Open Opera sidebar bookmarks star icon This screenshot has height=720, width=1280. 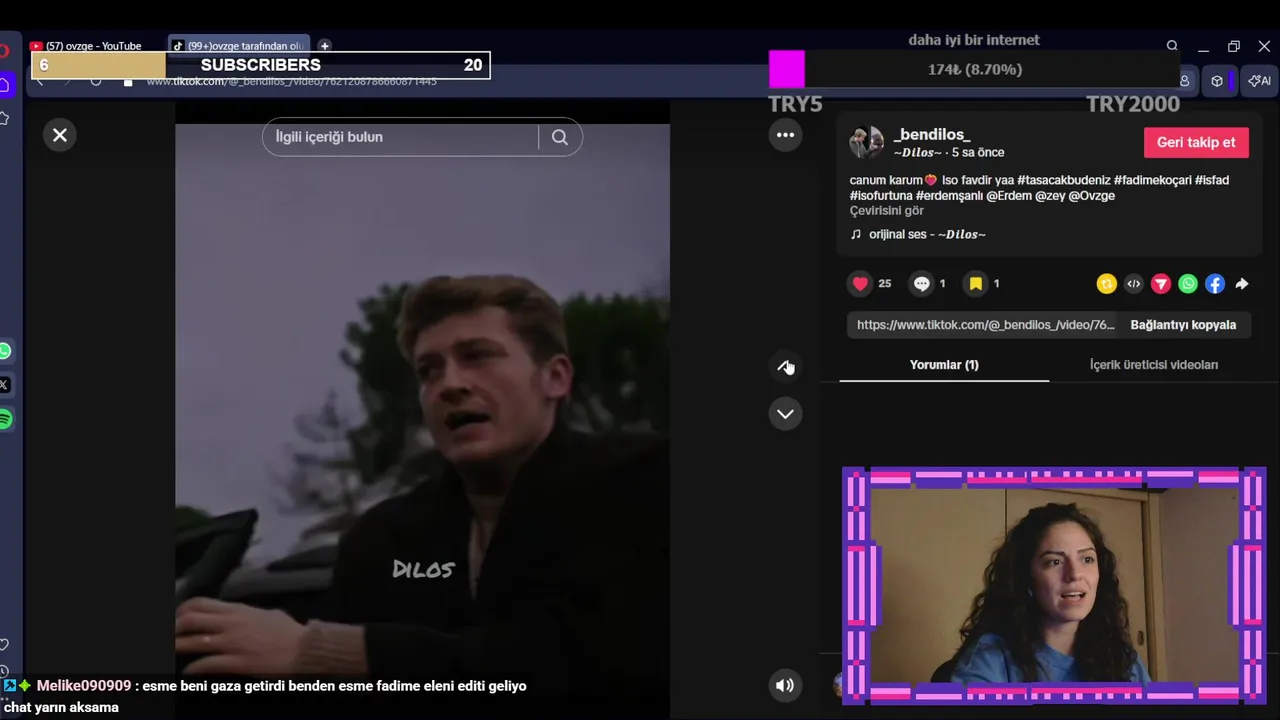(x=5, y=119)
